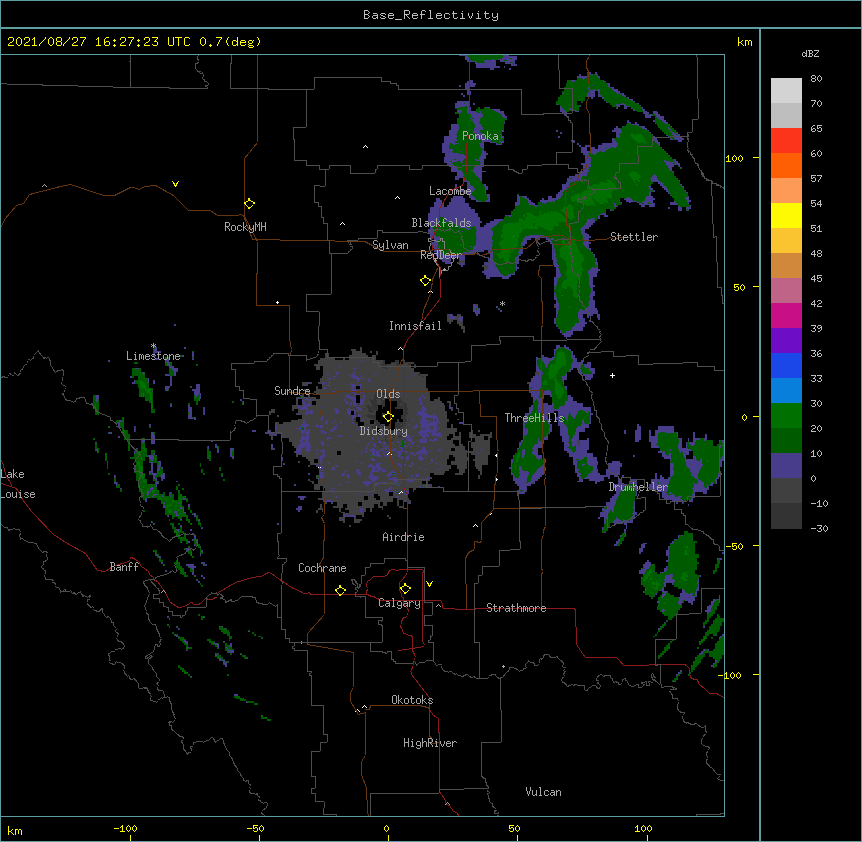Click the green 30 dBZ legend swatch

point(786,416)
